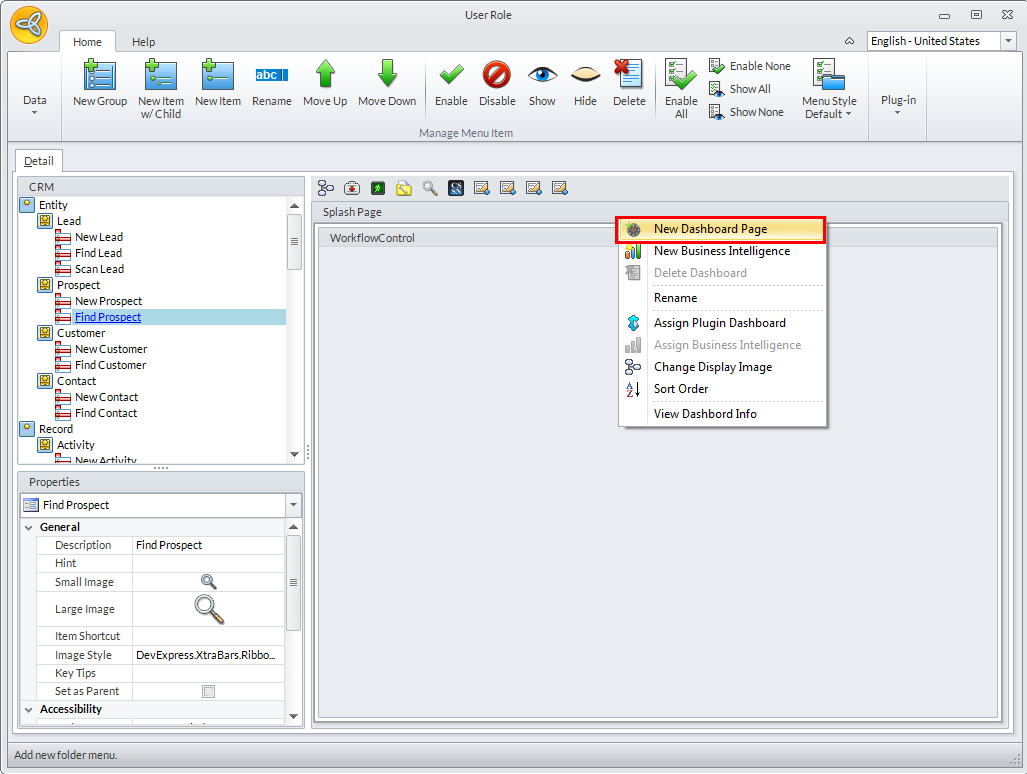Switch to the Help ribbon tab
The width and height of the screenshot is (1027, 774).
(144, 42)
